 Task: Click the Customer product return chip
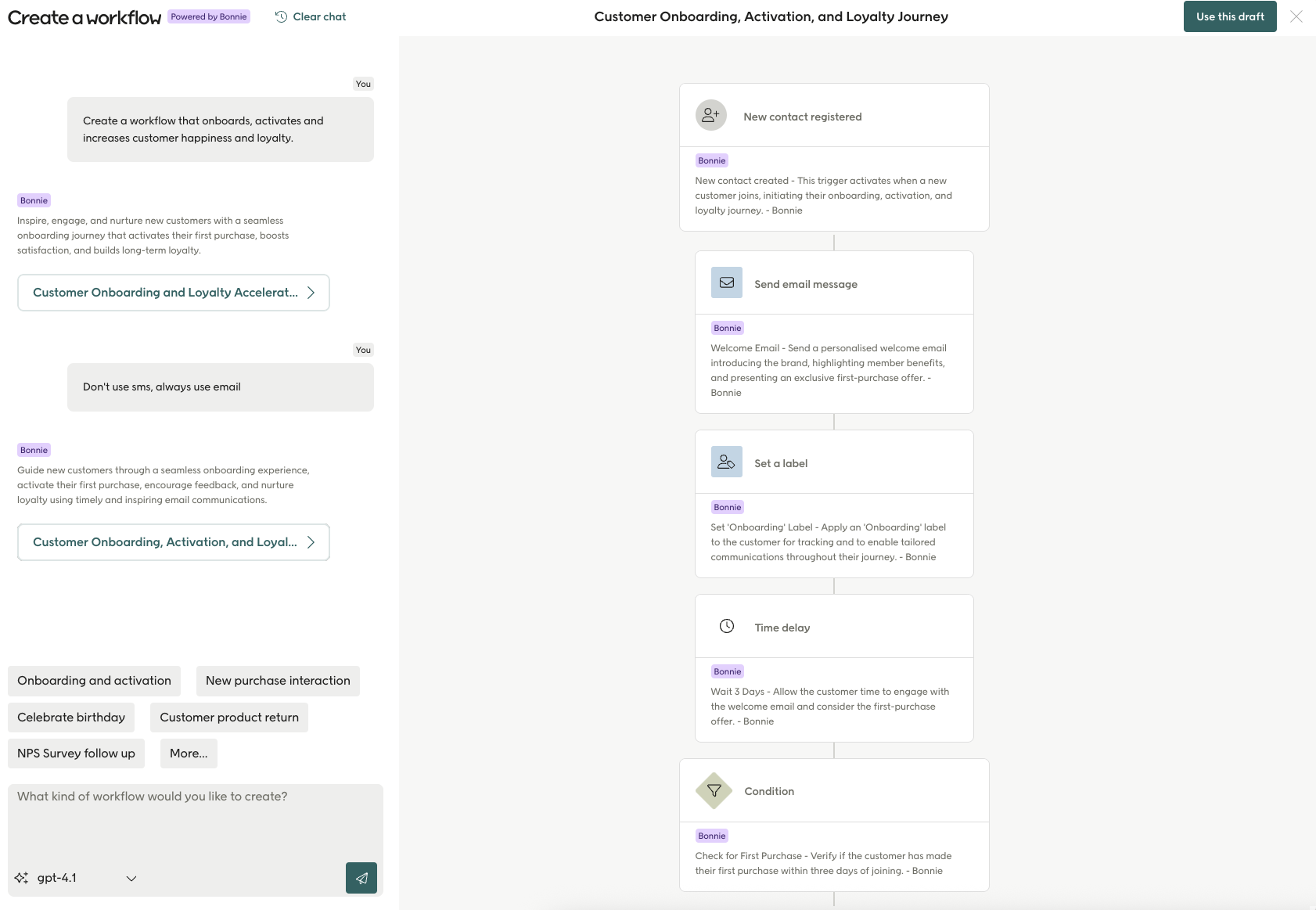(x=228, y=717)
